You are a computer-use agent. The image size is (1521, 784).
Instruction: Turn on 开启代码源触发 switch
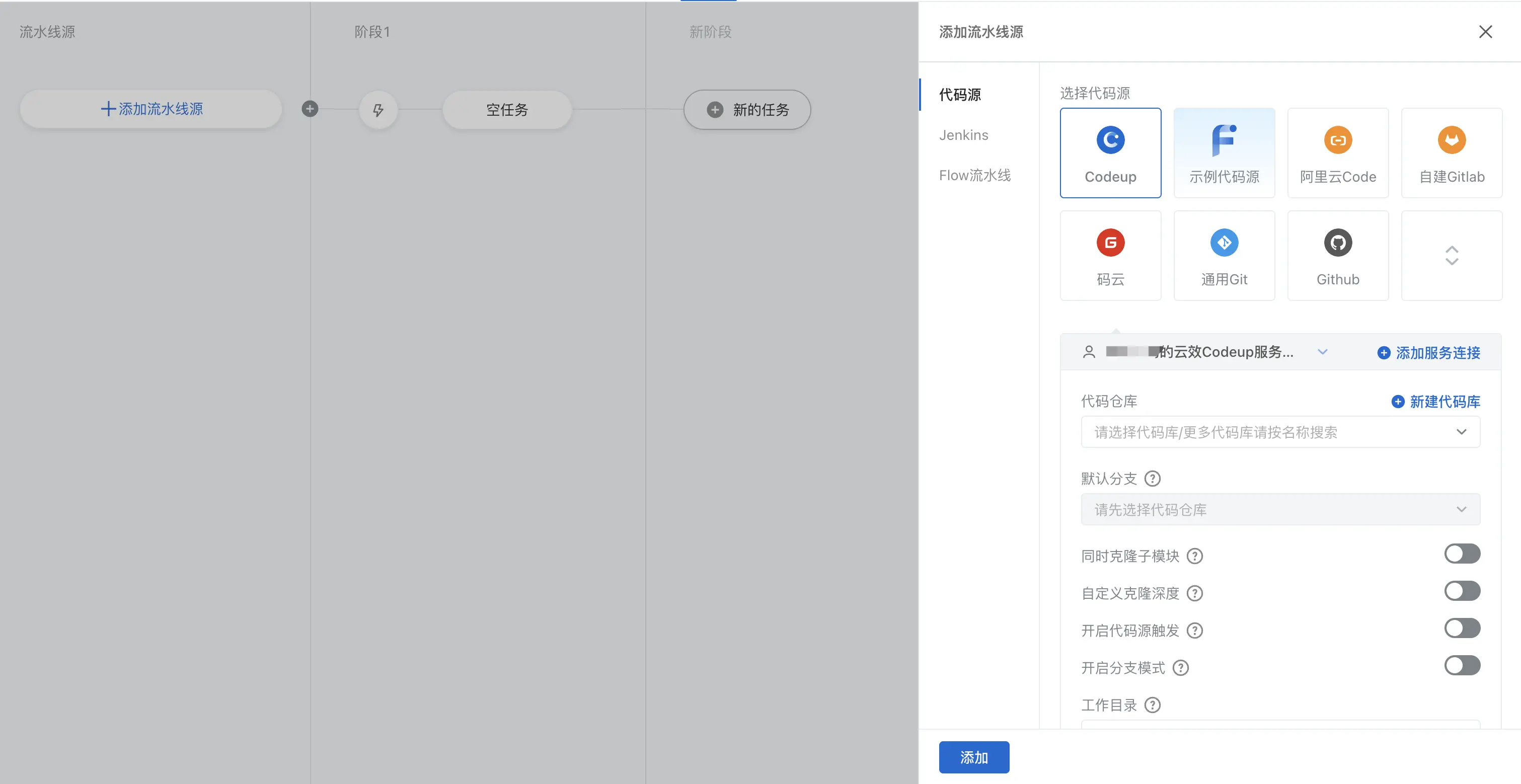(x=1462, y=628)
